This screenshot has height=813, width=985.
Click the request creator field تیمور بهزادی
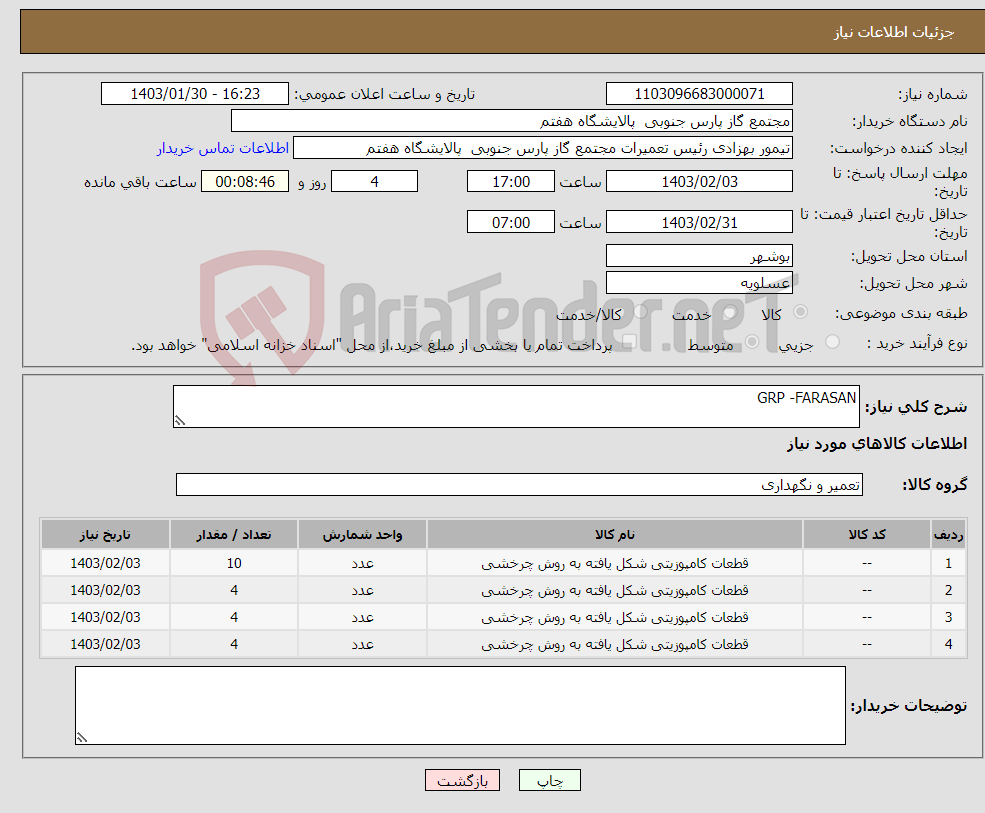pos(543,148)
